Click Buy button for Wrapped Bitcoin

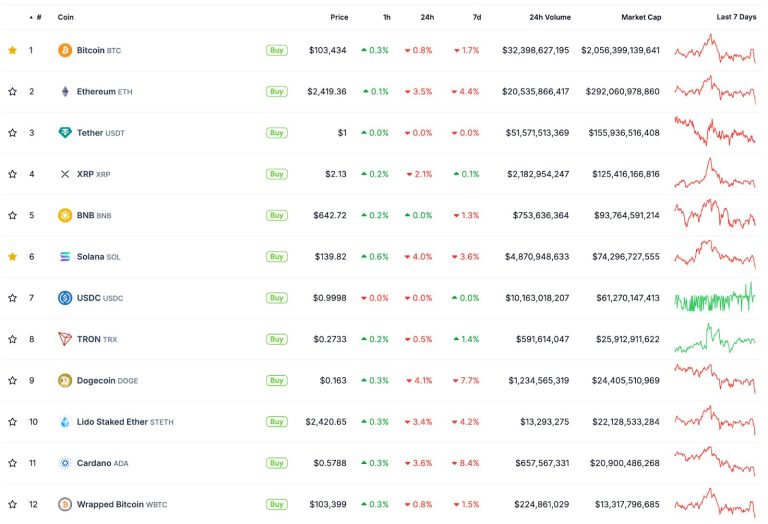click(x=277, y=504)
